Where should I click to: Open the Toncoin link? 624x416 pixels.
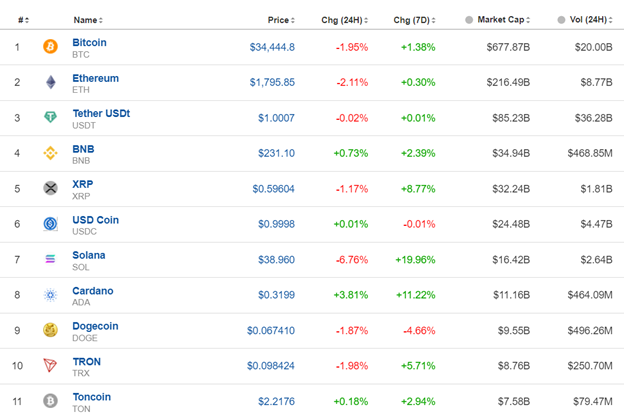(92, 396)
